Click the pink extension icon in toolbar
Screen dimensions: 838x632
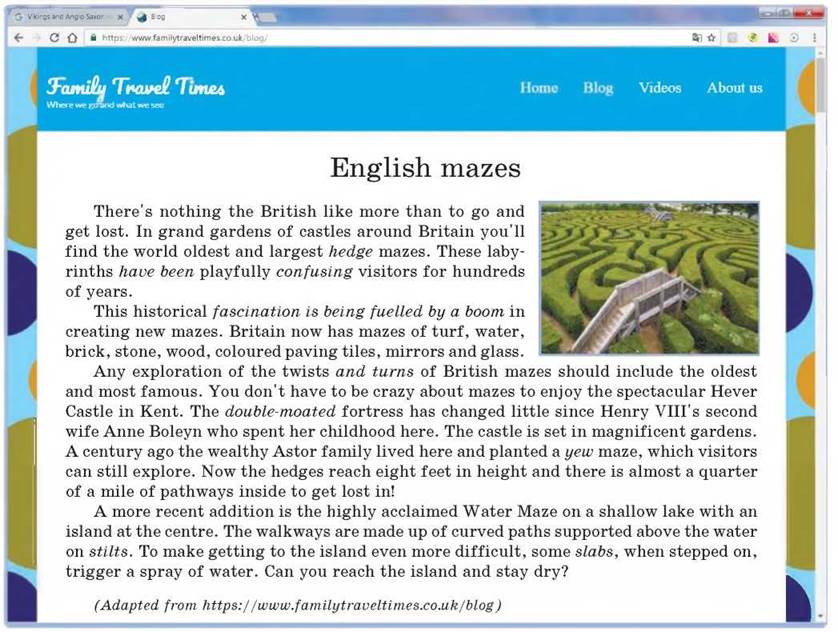pyautogui.click(x=773, y=38)
